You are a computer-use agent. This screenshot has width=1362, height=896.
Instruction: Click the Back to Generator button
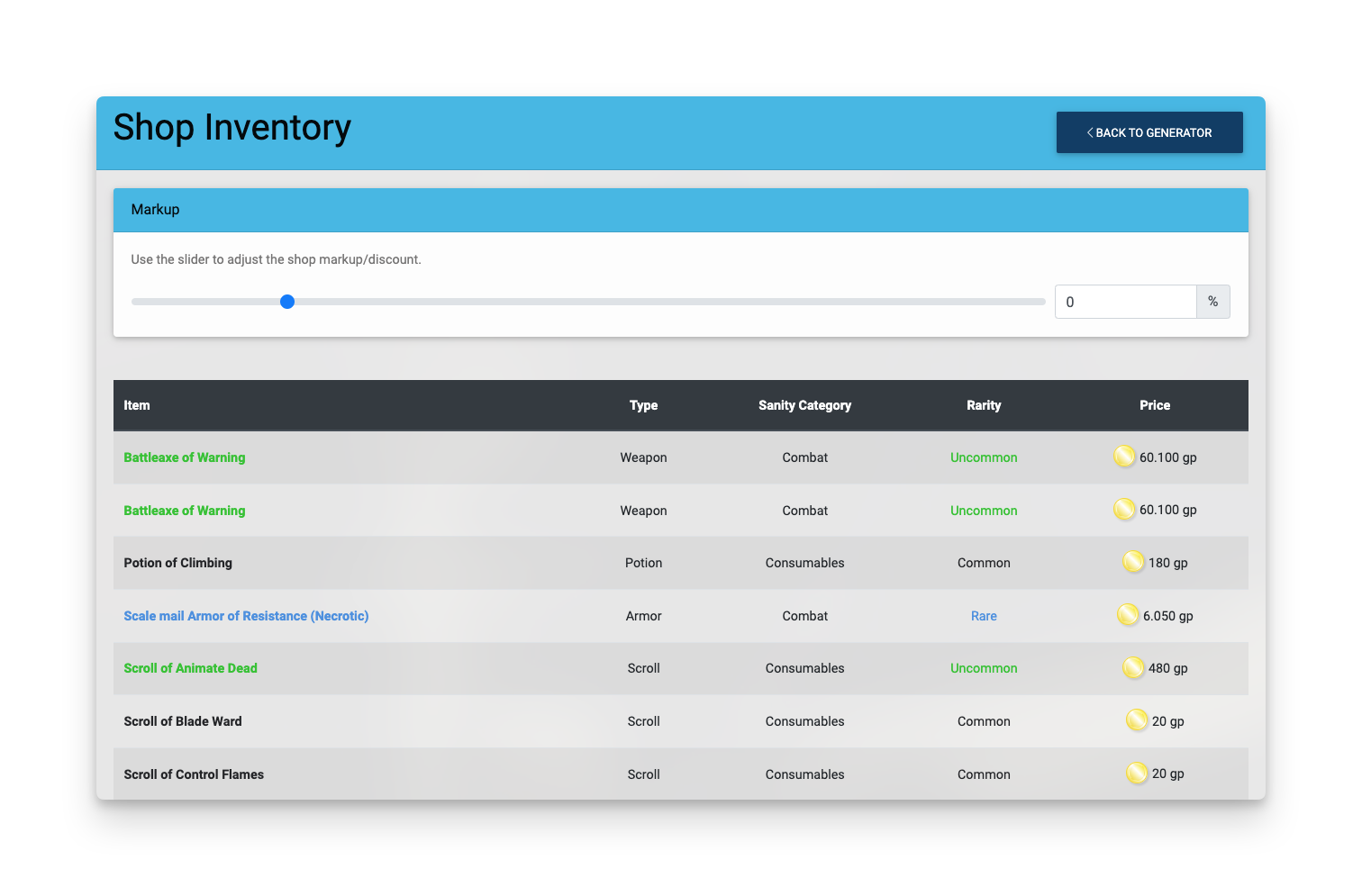[1149, 132]
